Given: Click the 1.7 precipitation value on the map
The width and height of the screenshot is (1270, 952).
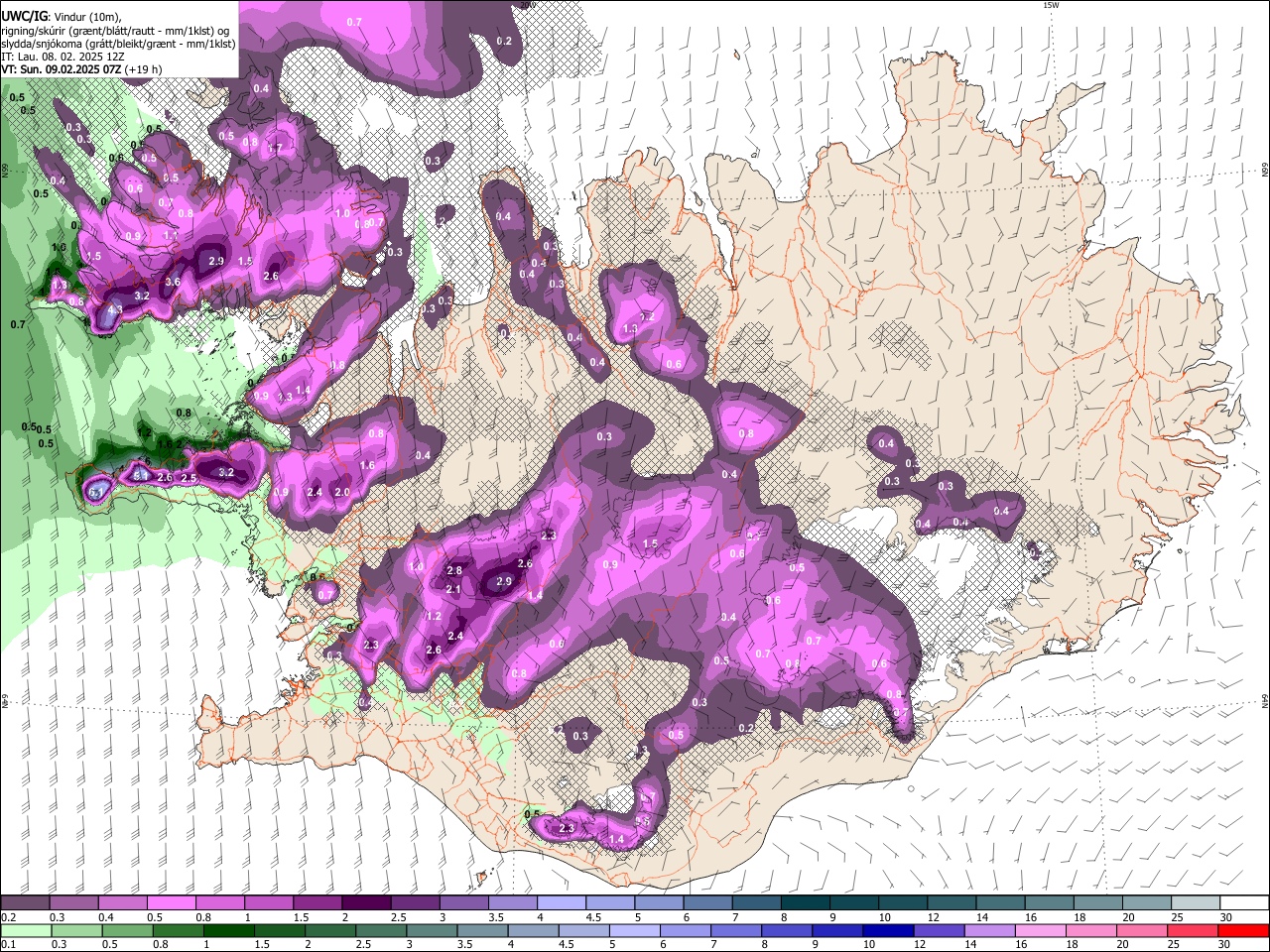Looking at the screenshot, I should pos(276,149).
